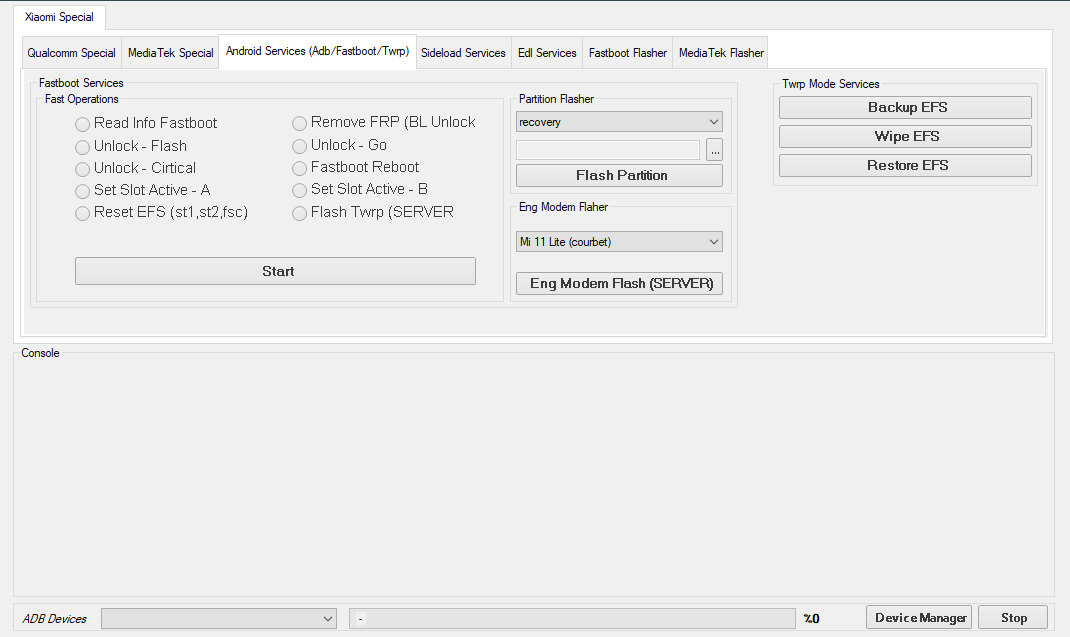Select the Read Info Fastboot operation
The height and width of the screenshot is (637, 1070).
tap(82, 123)
